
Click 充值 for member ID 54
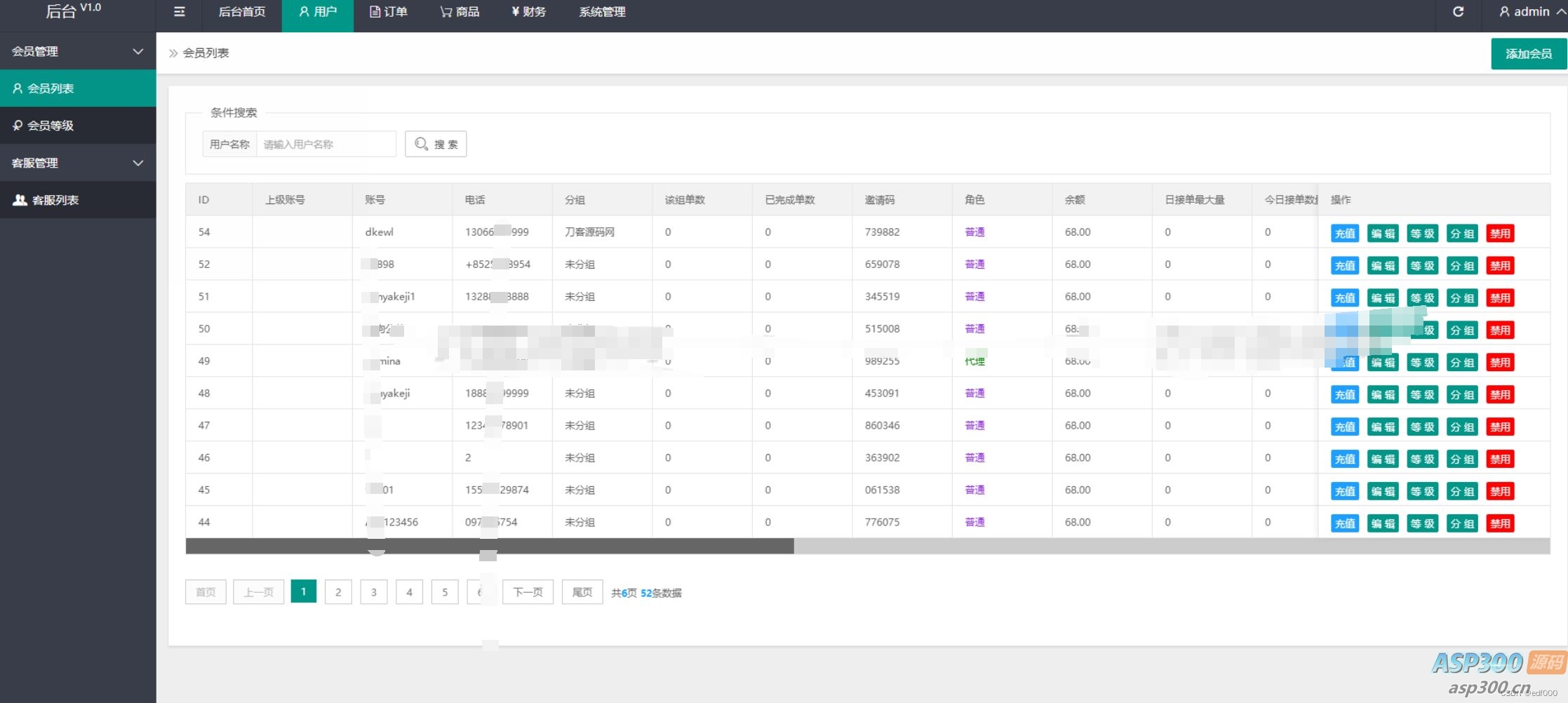tap(1344, 234)
